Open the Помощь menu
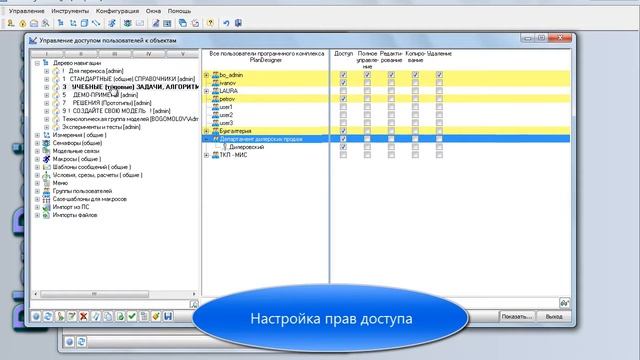This screenshot has height=360, width=640. point(179,11)
